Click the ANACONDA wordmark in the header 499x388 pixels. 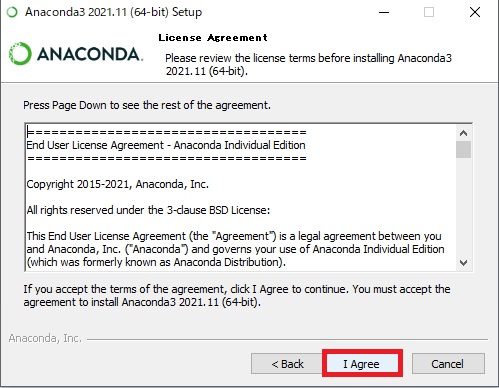tap(90, 54)
